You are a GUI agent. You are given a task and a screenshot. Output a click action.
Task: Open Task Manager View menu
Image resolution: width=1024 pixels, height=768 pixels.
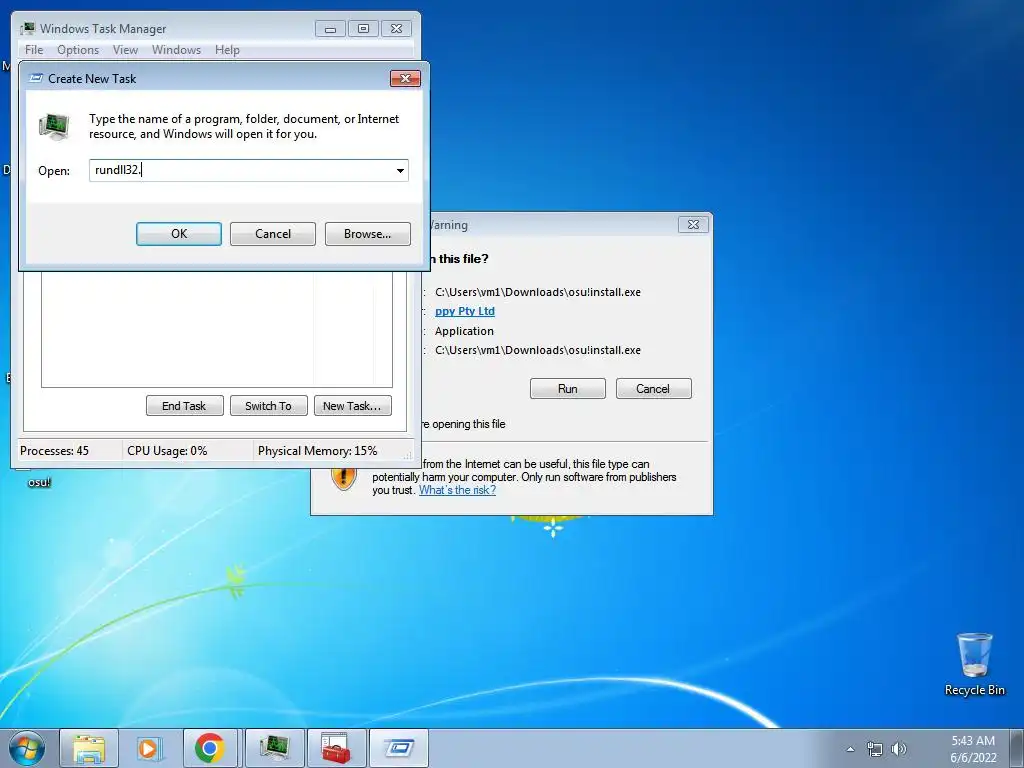click(125, 50)
